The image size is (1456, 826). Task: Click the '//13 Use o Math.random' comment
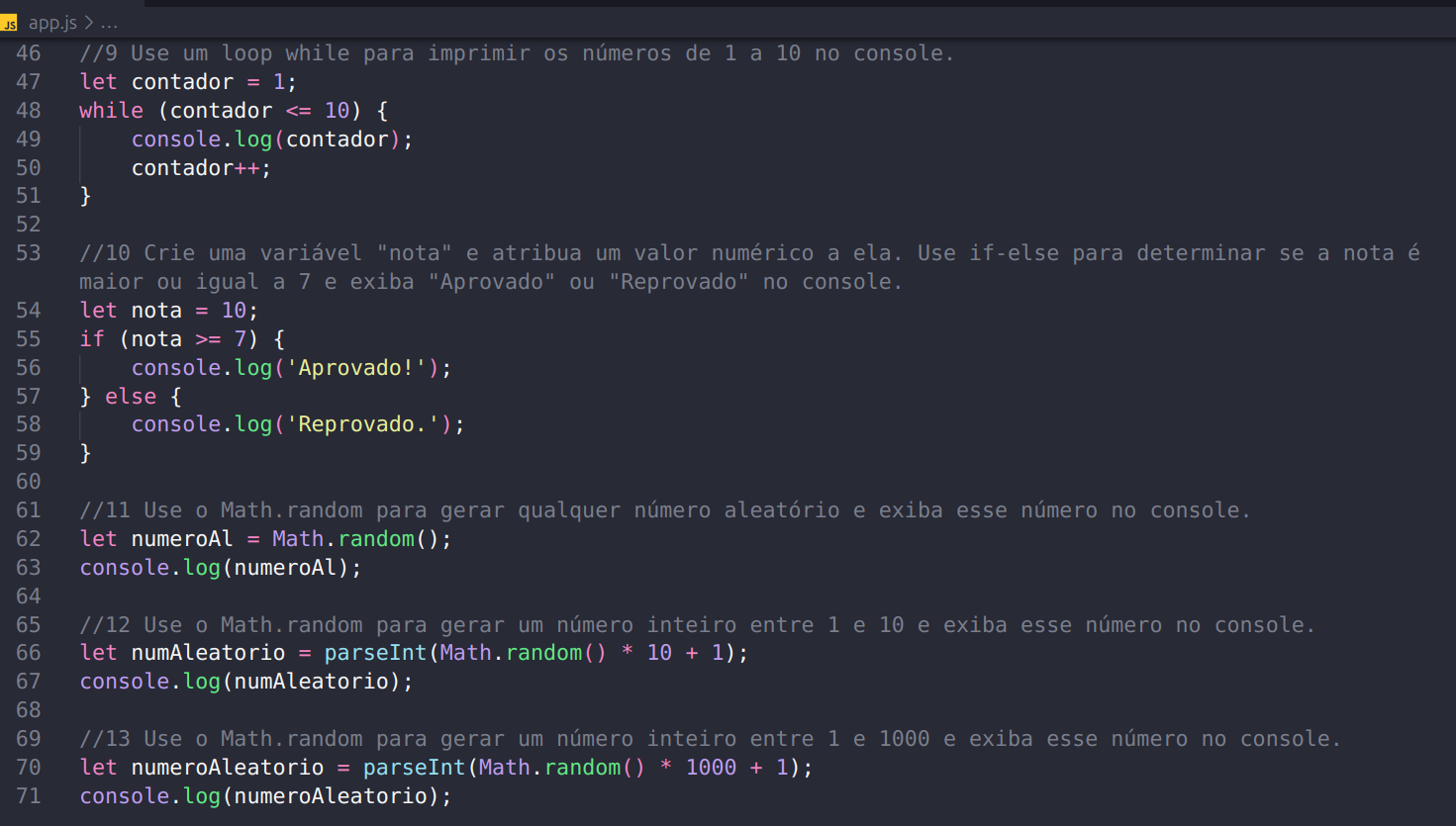click(711, 739)
